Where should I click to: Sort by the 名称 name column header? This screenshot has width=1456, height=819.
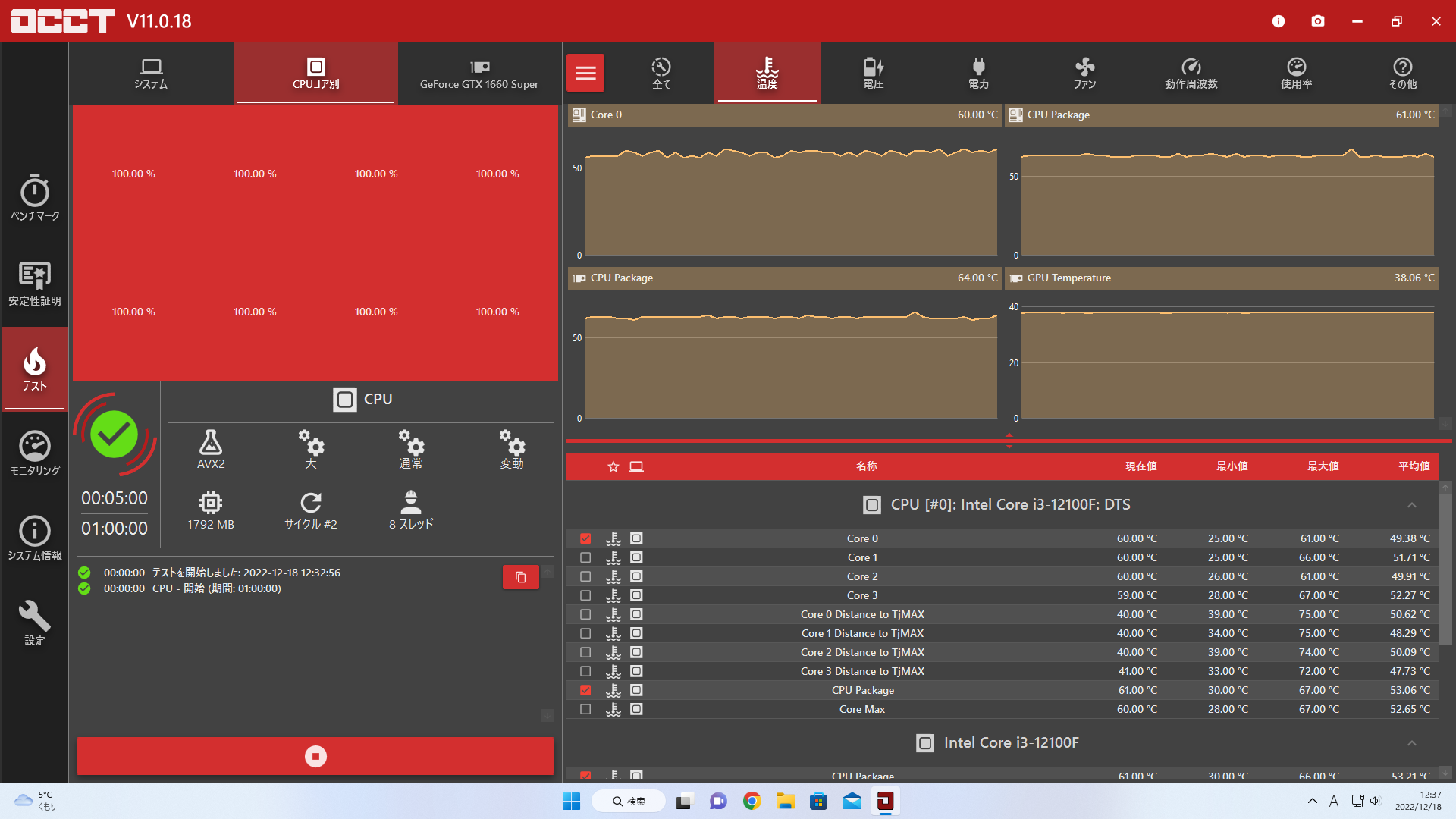(866, 466)
